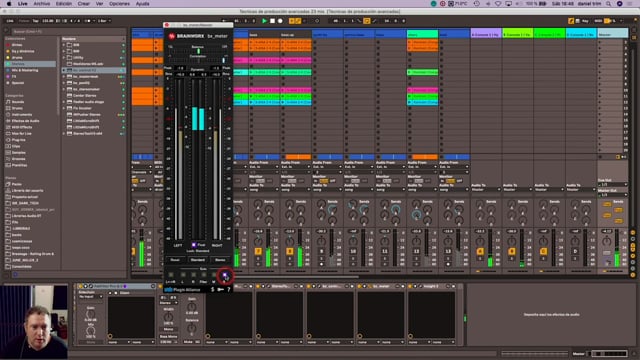
Task: Select Center Stereo preset in browser
Action: pos(86,96)
